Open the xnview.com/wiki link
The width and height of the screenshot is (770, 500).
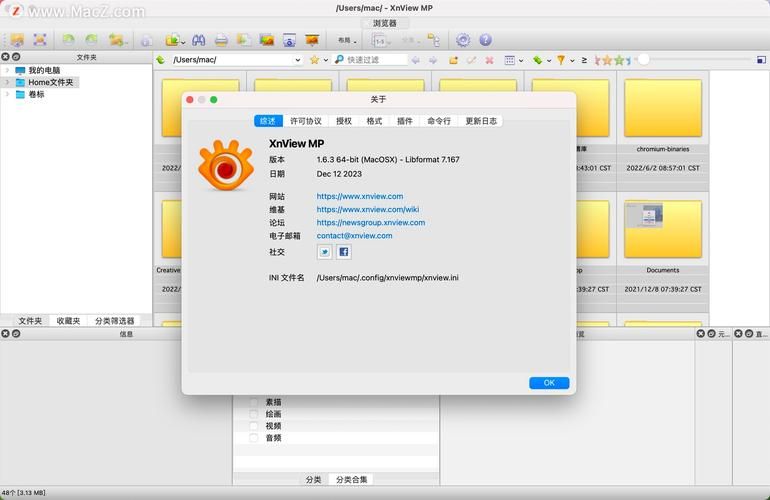368,209
